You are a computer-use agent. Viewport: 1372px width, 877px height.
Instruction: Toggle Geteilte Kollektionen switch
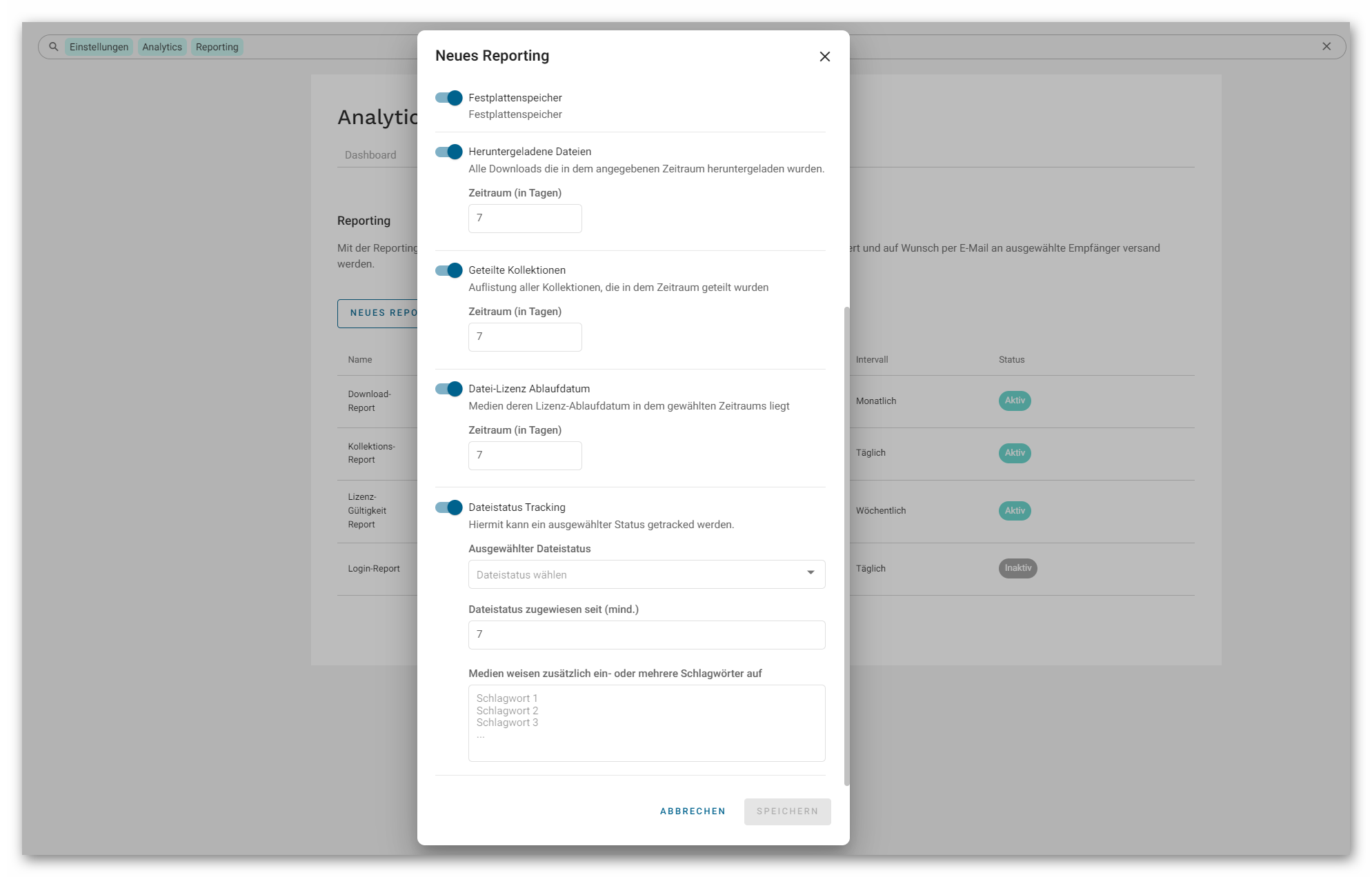click(448, 270)
